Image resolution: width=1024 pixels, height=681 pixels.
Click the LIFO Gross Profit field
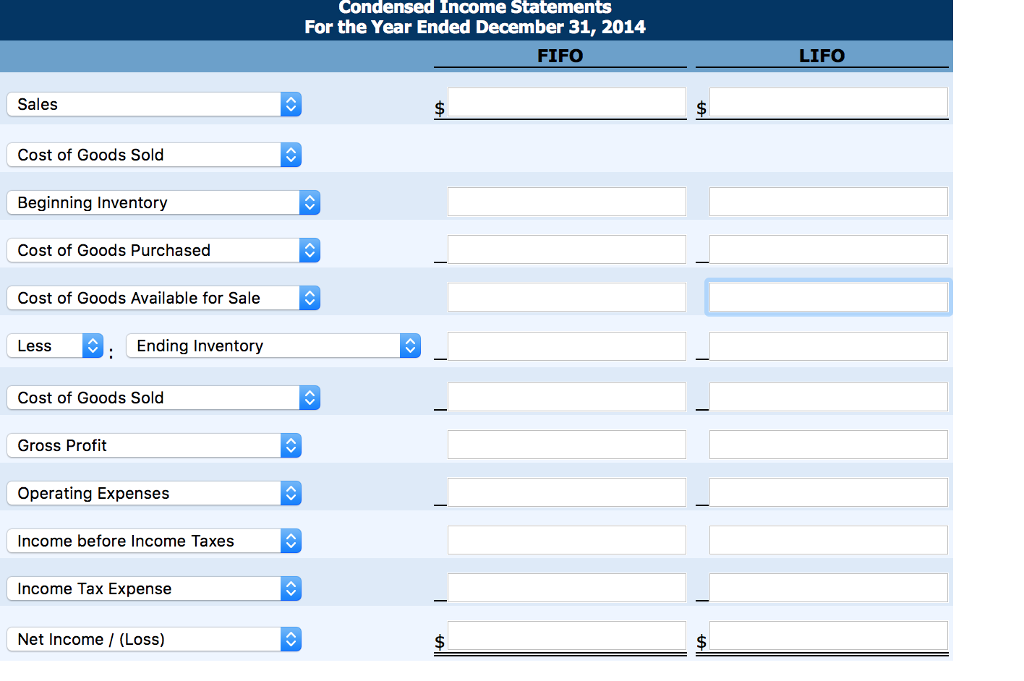tap(828, 445)
